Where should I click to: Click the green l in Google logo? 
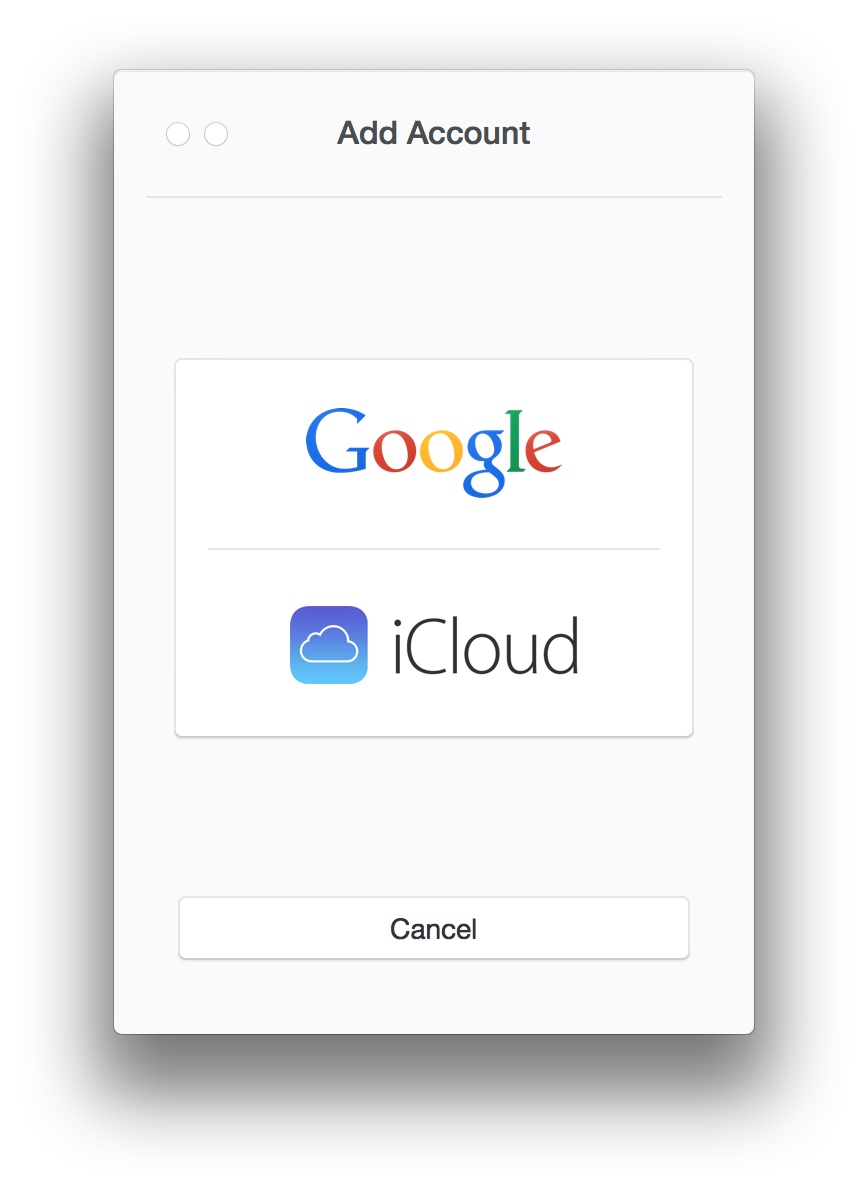pyautogui.click(x=515, y=441)
